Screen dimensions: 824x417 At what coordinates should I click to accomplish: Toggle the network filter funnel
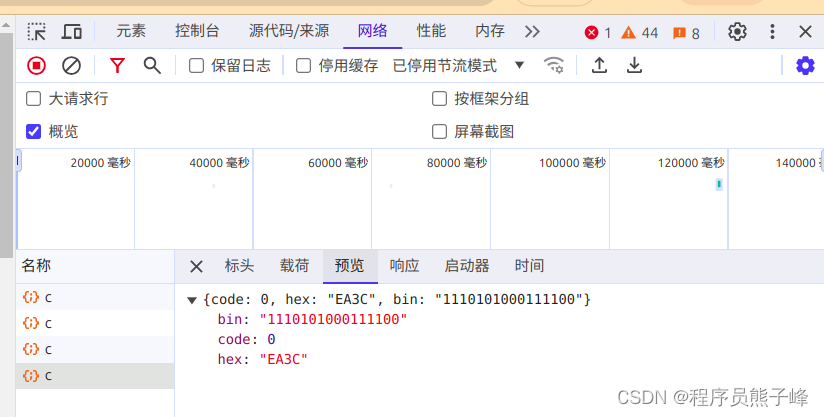[117, 66]
